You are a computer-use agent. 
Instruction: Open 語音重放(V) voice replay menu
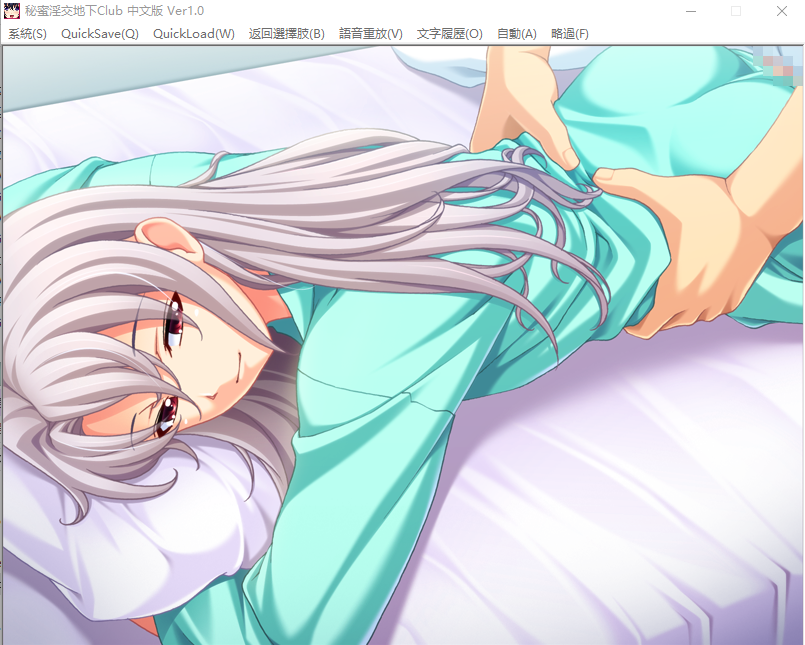371,34
